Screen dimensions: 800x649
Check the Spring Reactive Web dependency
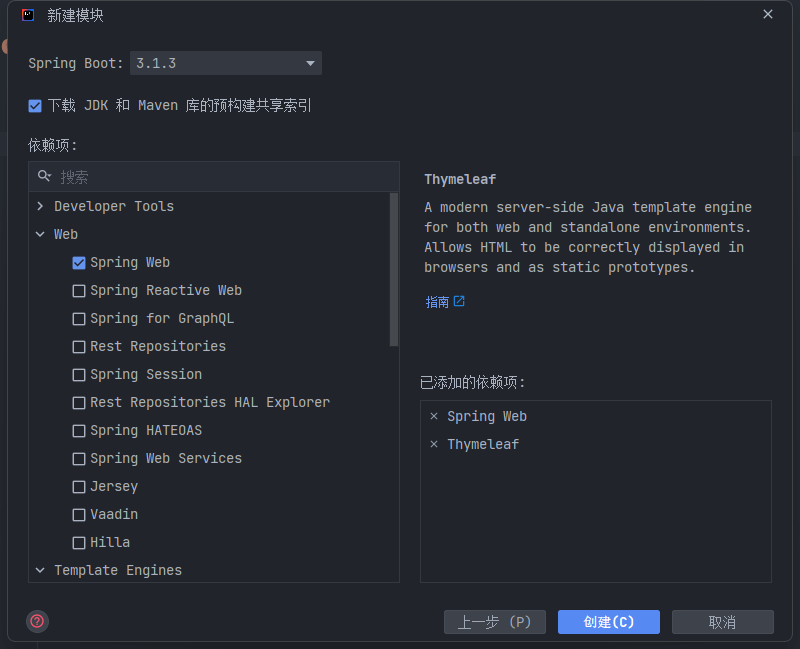[79, 291]
